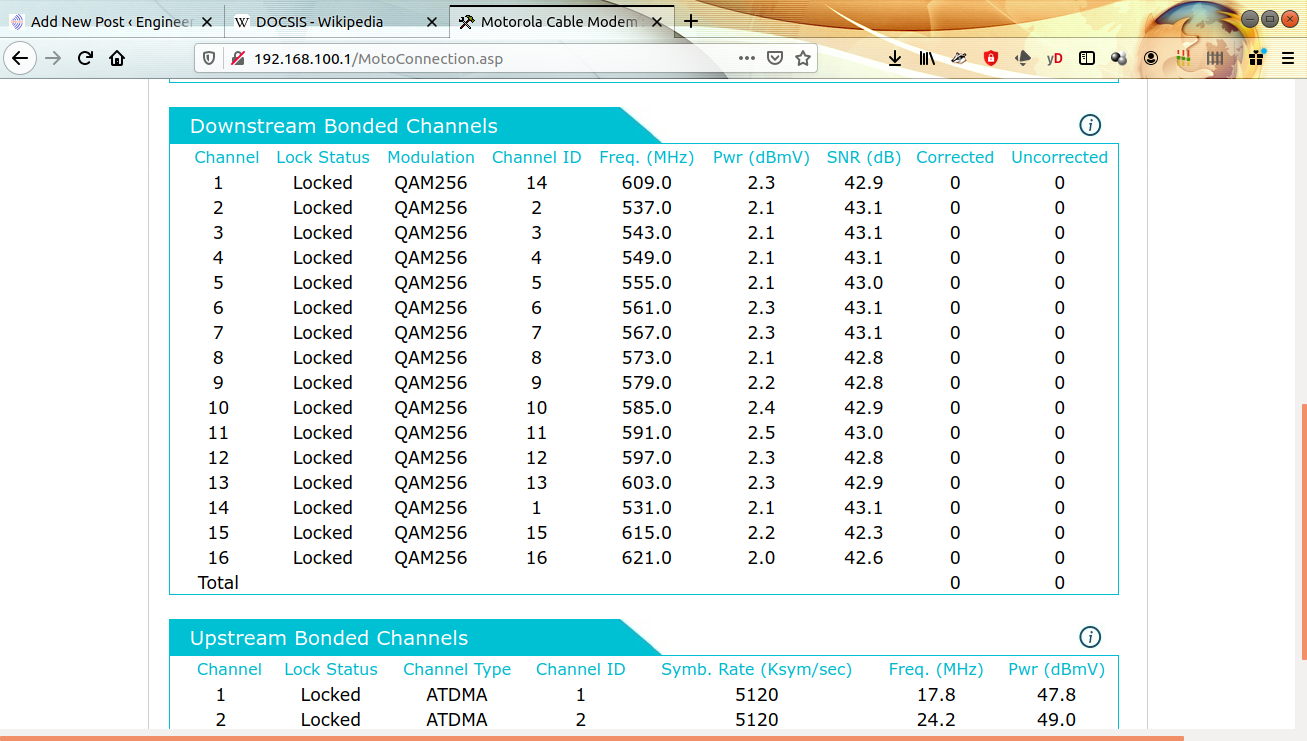Open the Firefox downloads panel
This screenshot has height=741, width=1307.
point(895,59)
